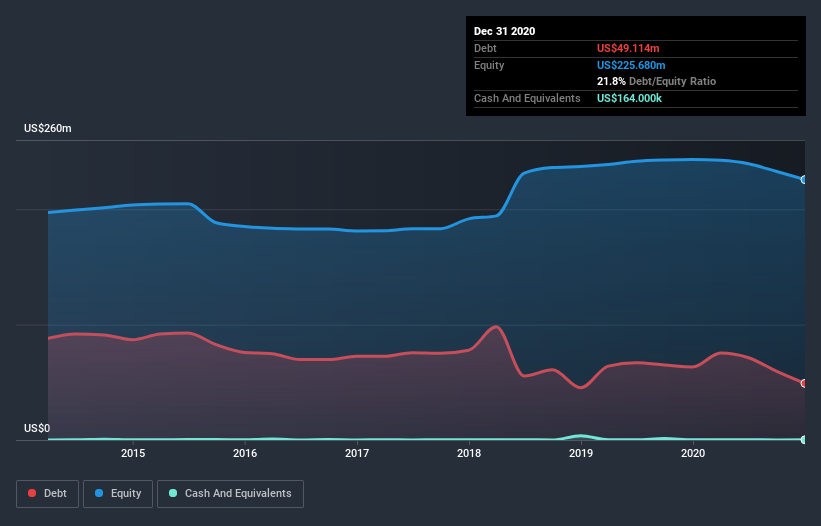Click the 2016 x-axis label
The width and height of the screenshot is (821, 526).
tap(245, 453)
